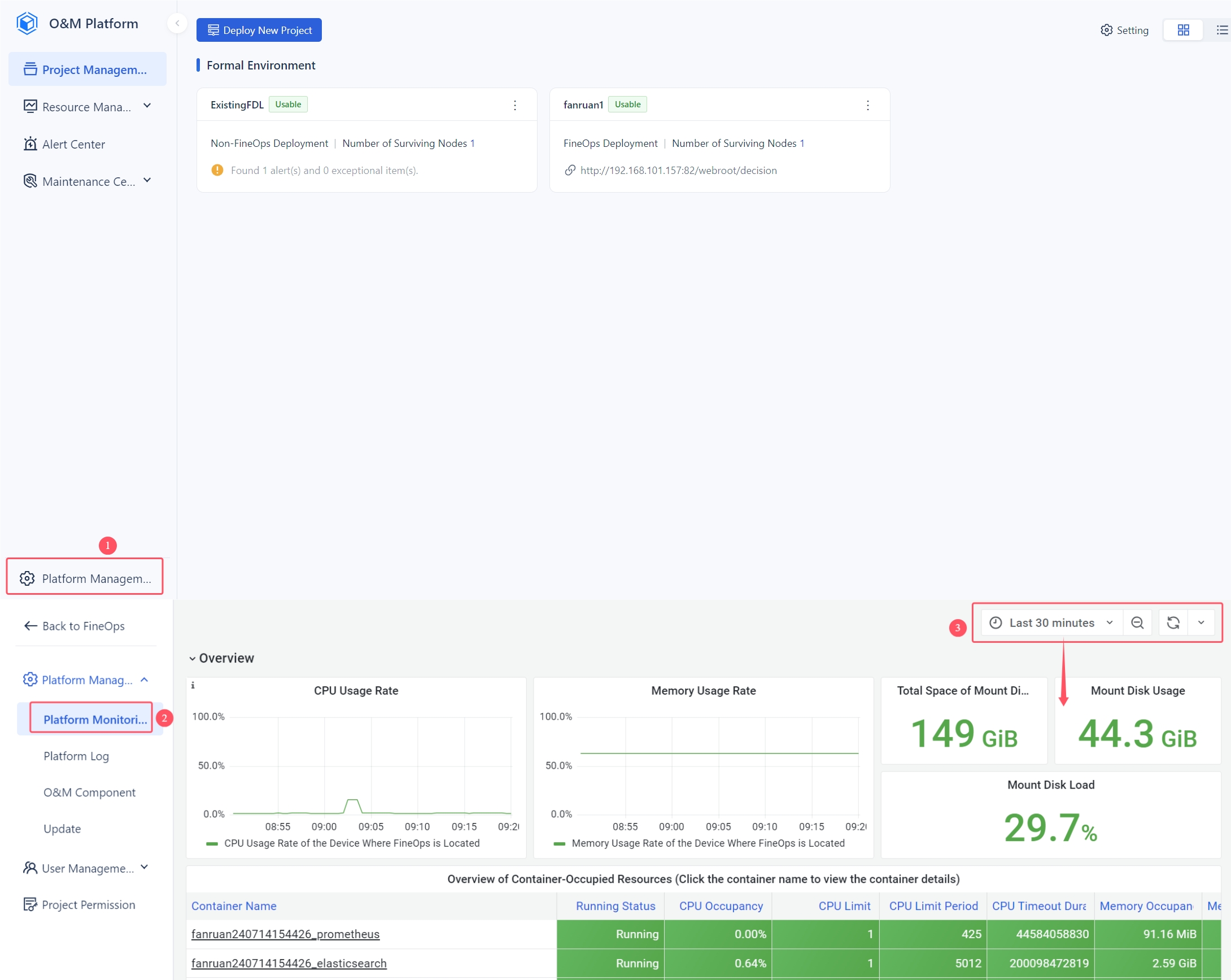Select Platform Log menu item
The image size is (1231, 980).
tap(76, 756)
